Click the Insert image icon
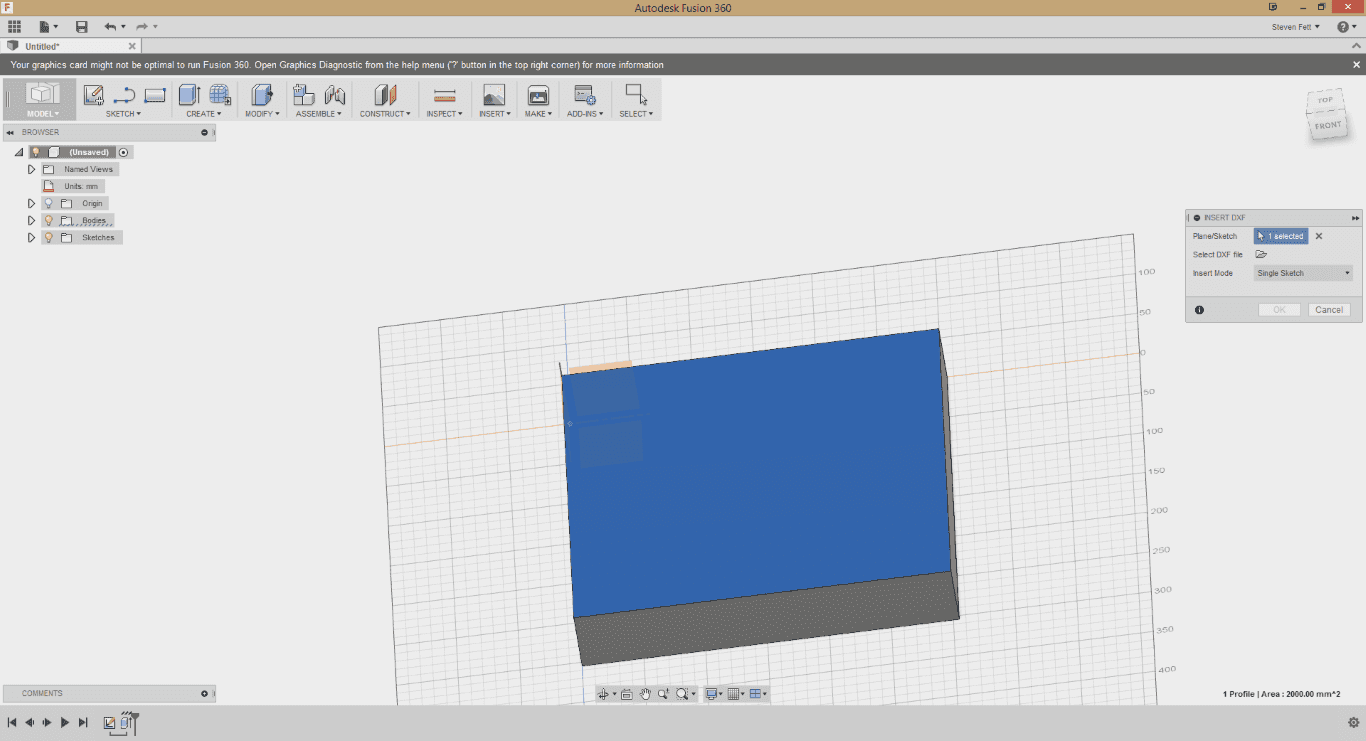The image size is (1366, 741). coord(494,95)
